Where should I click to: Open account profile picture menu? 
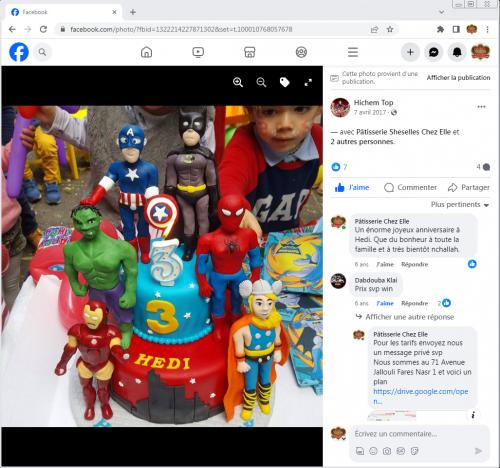tap(480, 52)
